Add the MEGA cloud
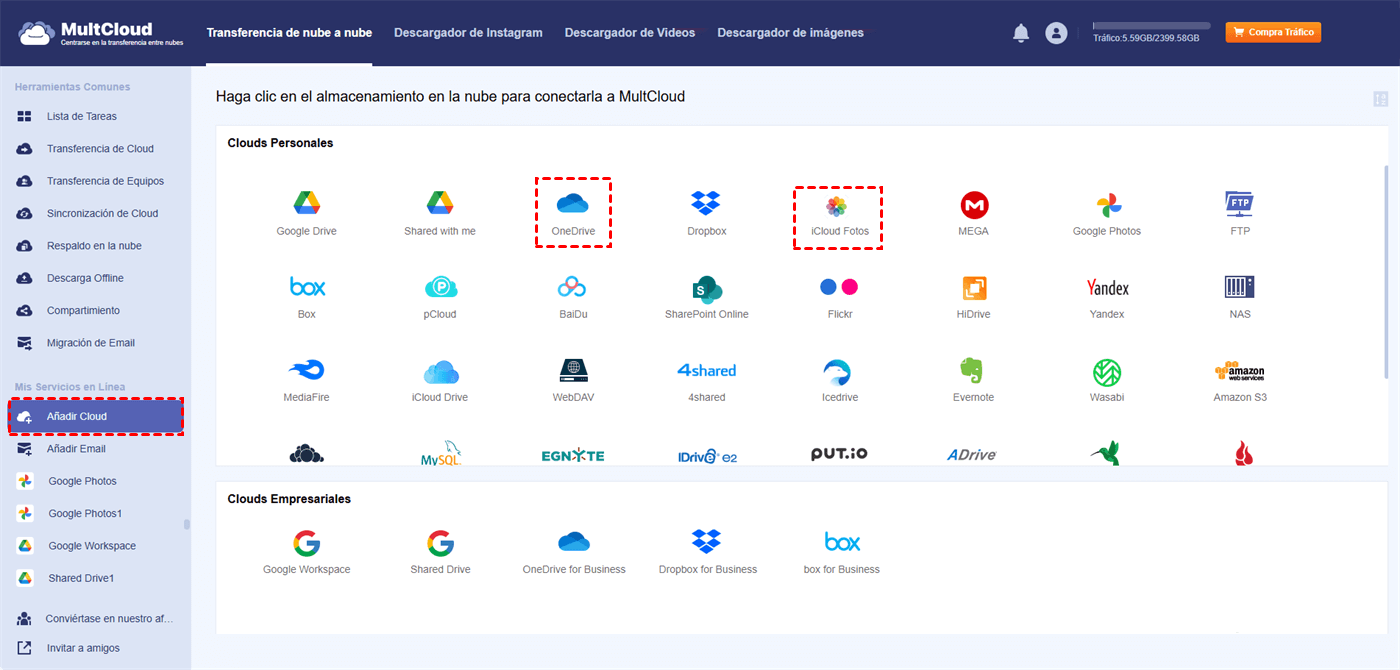1400x670 pixels. tap(974, 205)
